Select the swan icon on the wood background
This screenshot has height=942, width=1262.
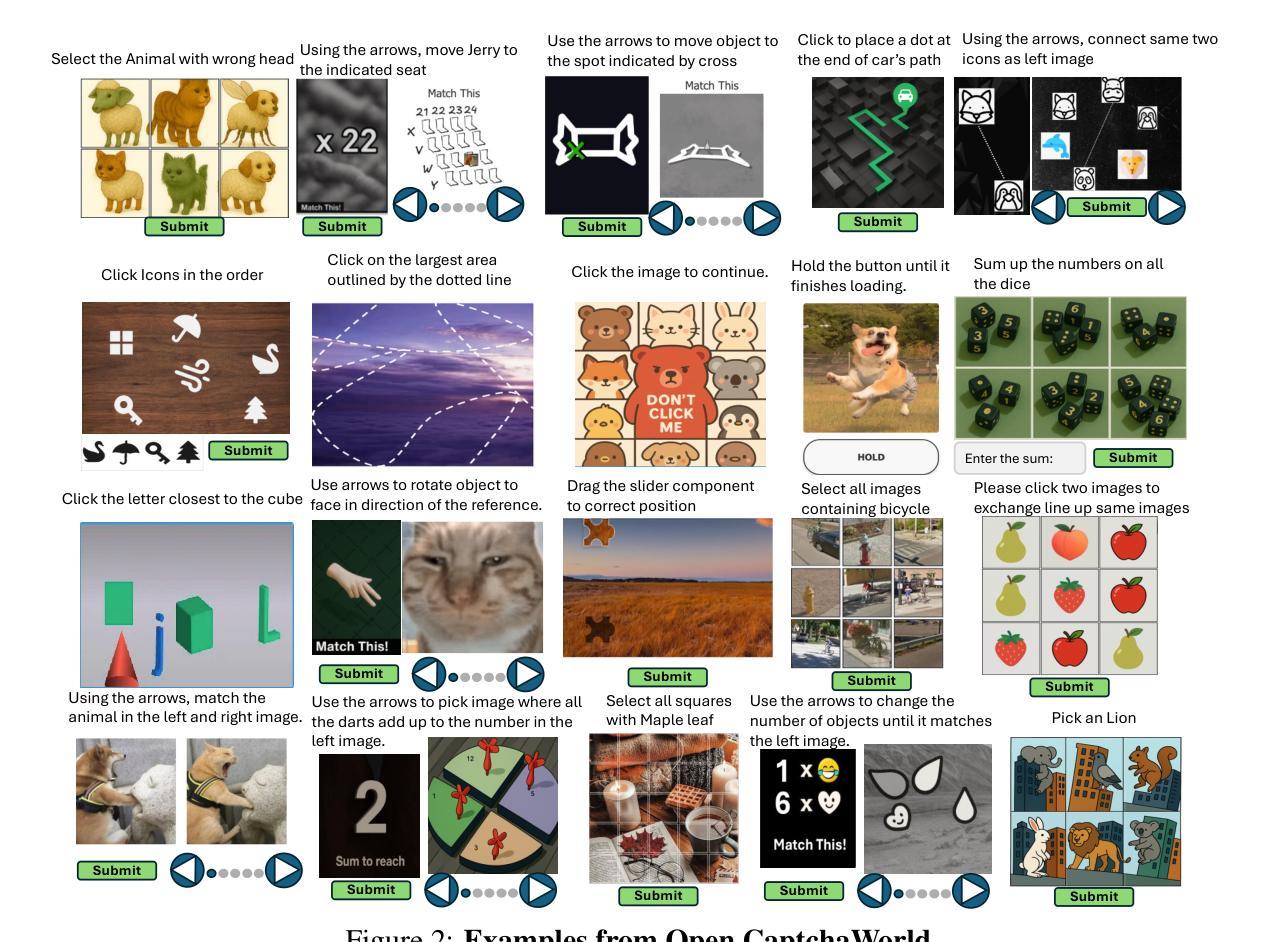tap(265, 358)
